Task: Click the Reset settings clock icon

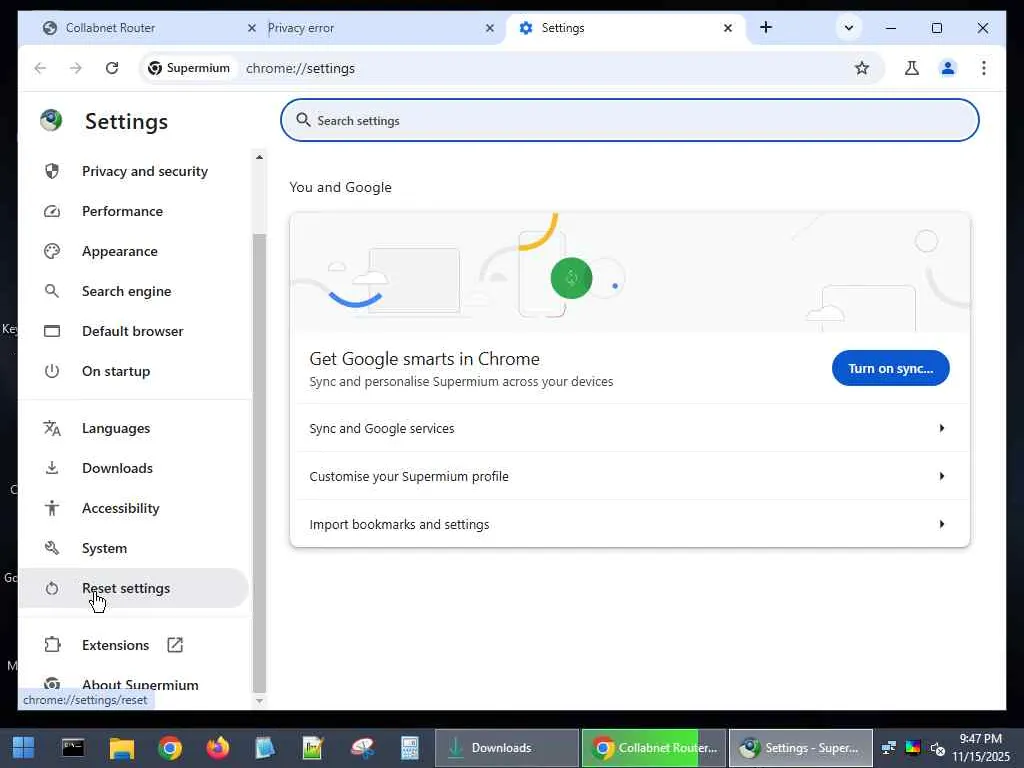Action: click(x=52, y=588)
